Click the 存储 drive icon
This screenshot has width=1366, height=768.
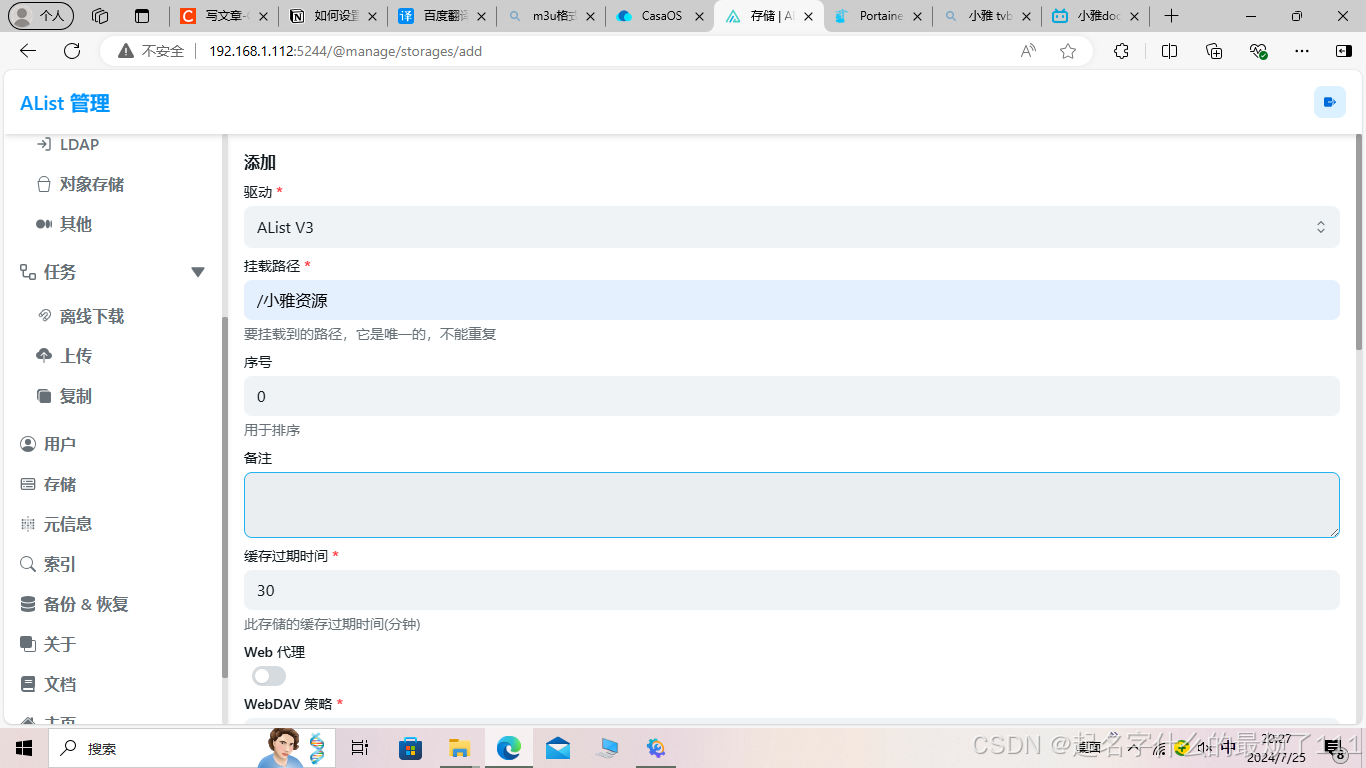click(x=28, y=484)
